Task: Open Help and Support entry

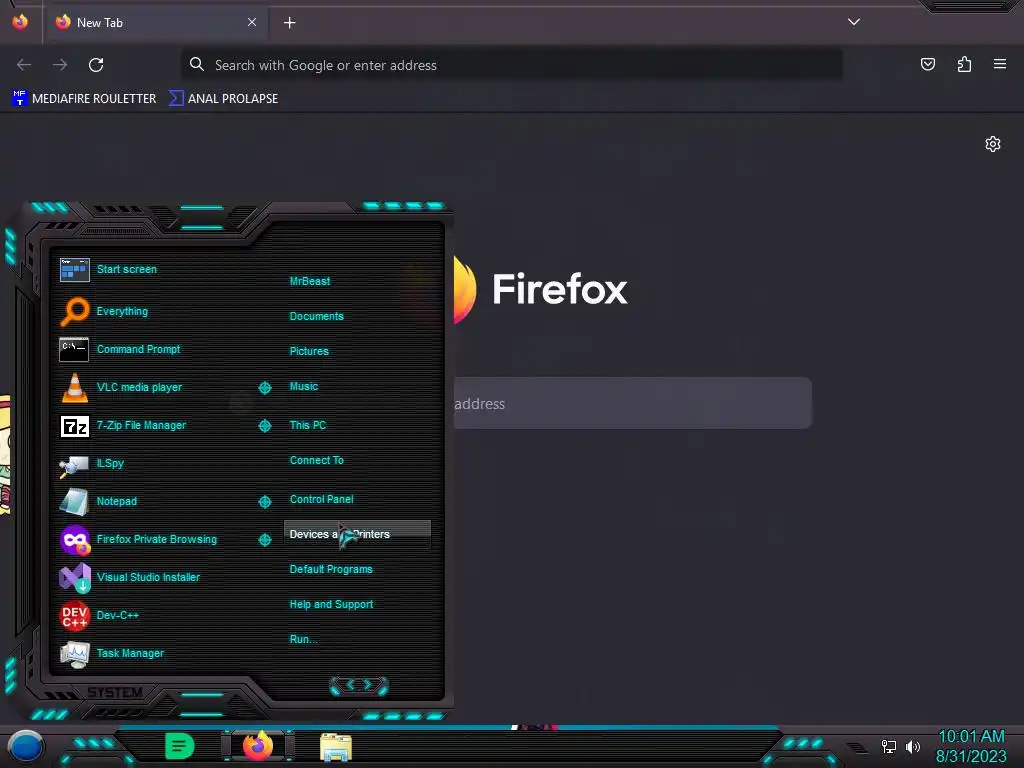Action: pos(331,605)
